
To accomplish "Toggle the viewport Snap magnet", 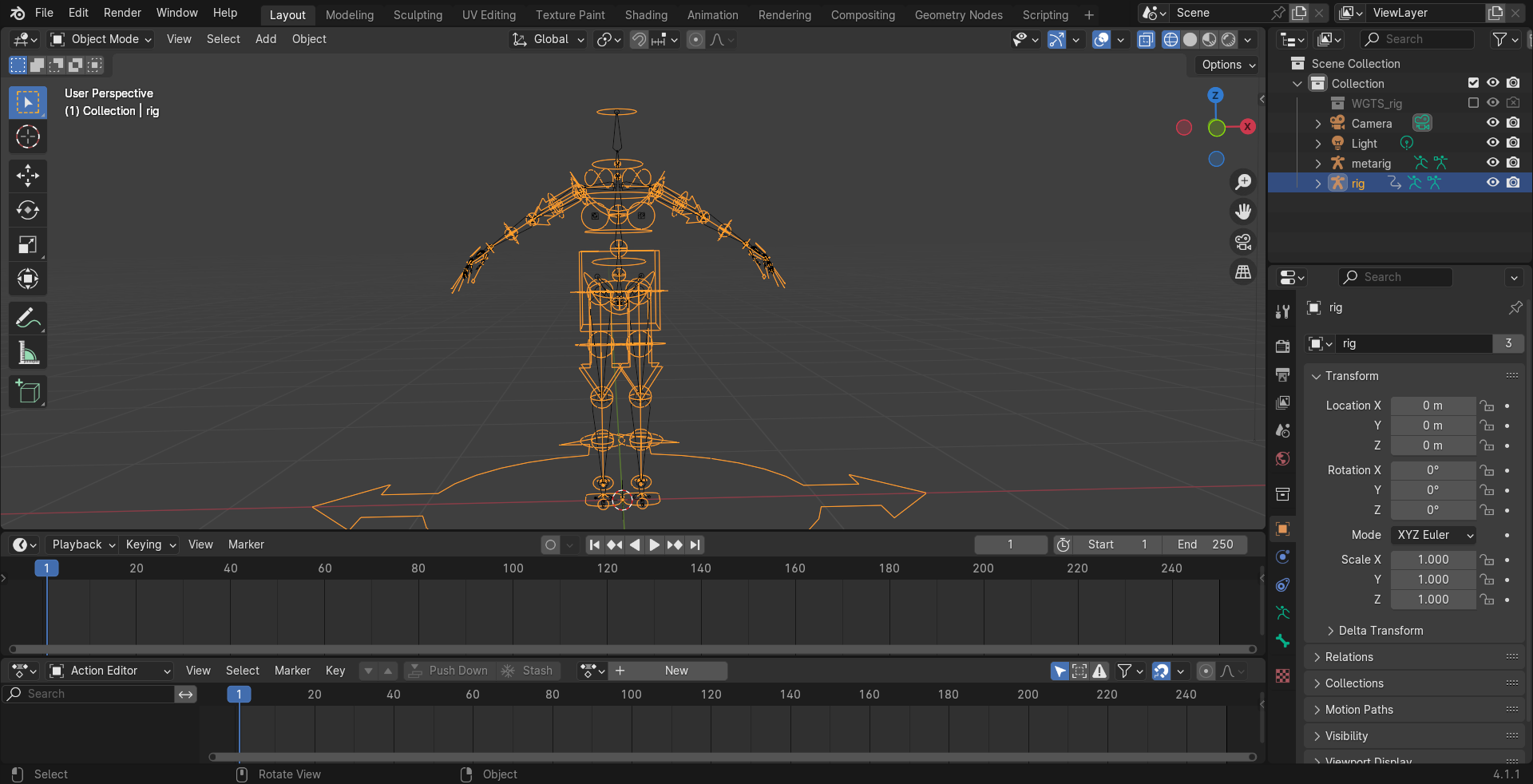I will pos(639,39).
